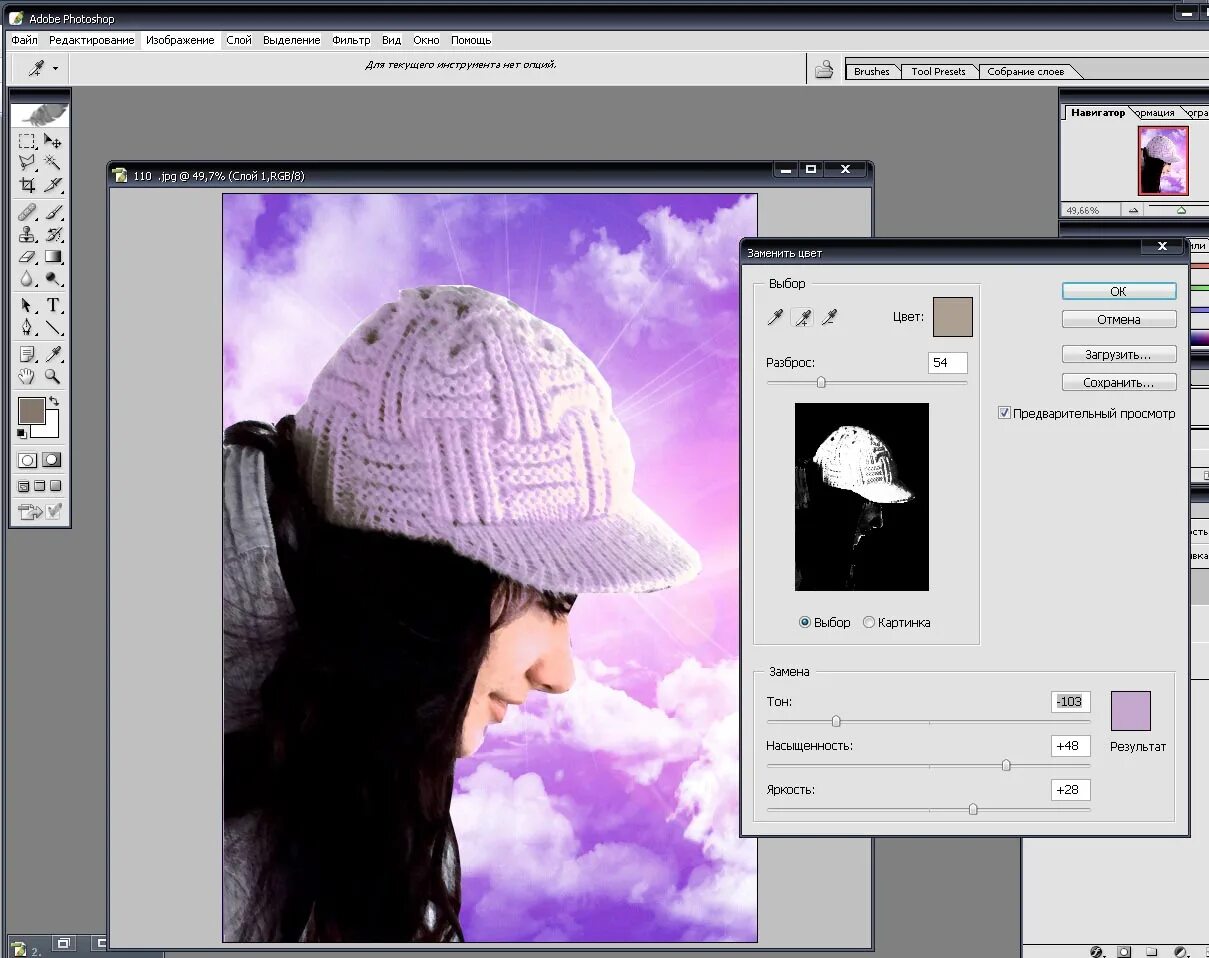Screen dimensions: 1209x958
Task: Open the Редактирование menu
Action: point(91,40)
